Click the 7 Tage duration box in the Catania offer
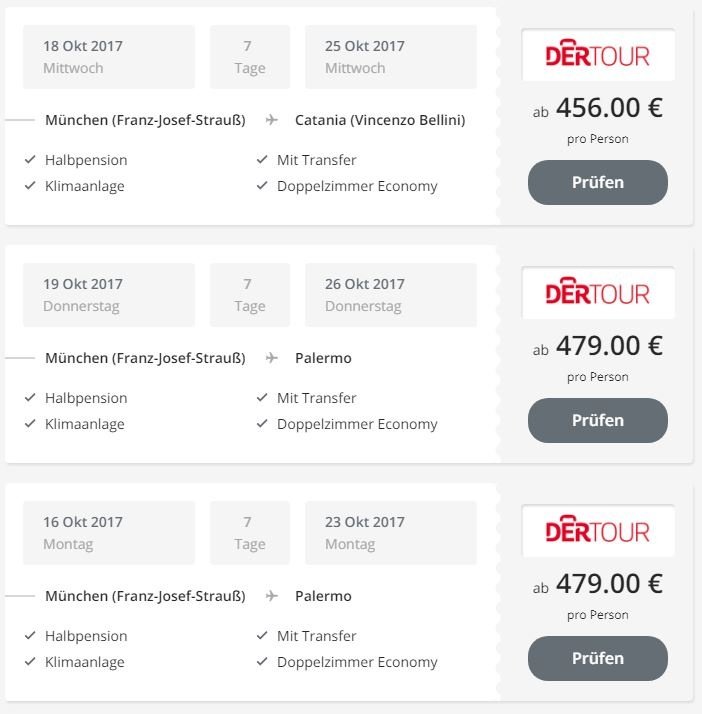The height and width of the screenshot is (714, 702). 250,57
